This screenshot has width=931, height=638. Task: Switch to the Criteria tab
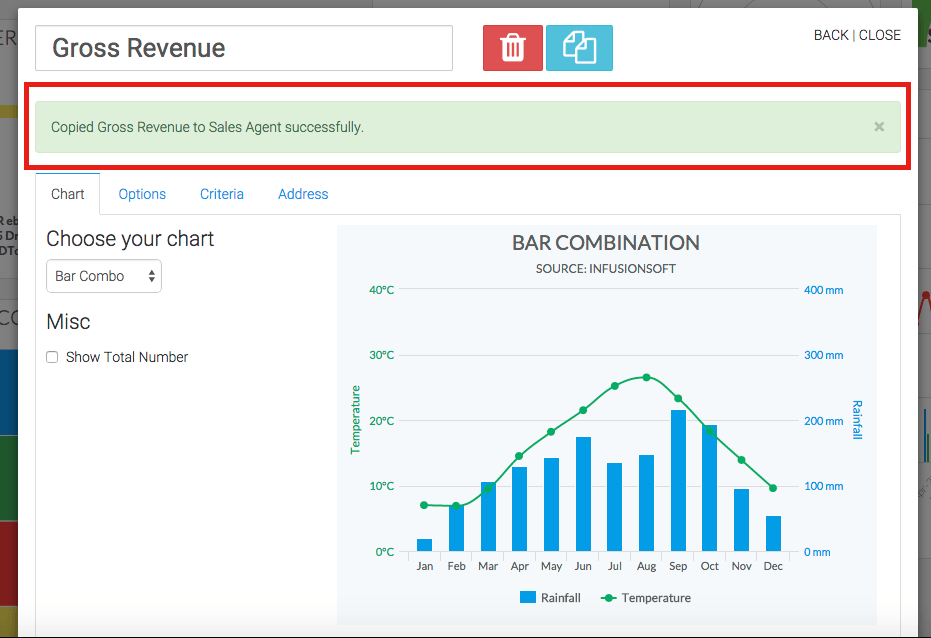pos(221,194)
